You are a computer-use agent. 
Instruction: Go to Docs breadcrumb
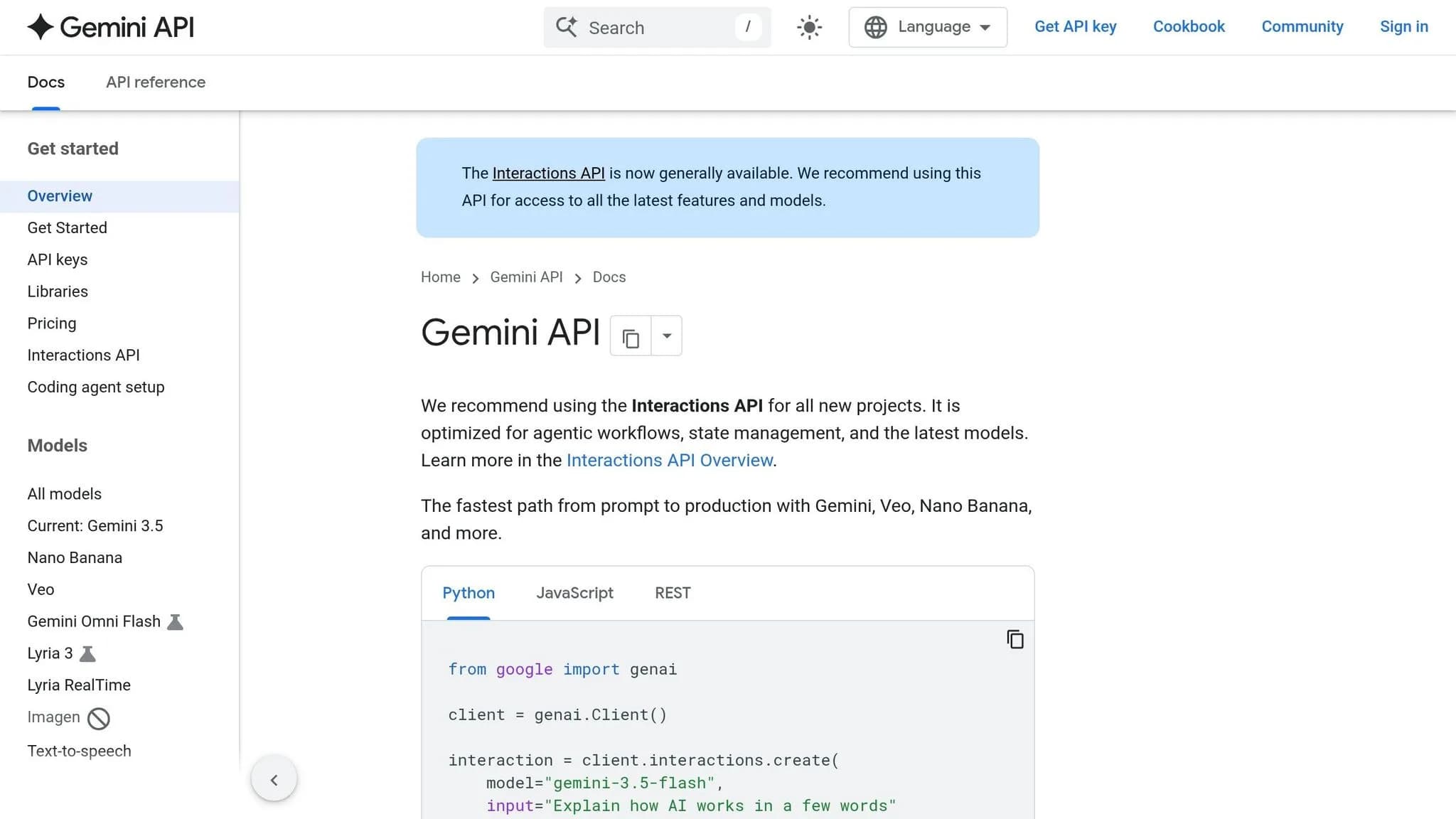609,277
